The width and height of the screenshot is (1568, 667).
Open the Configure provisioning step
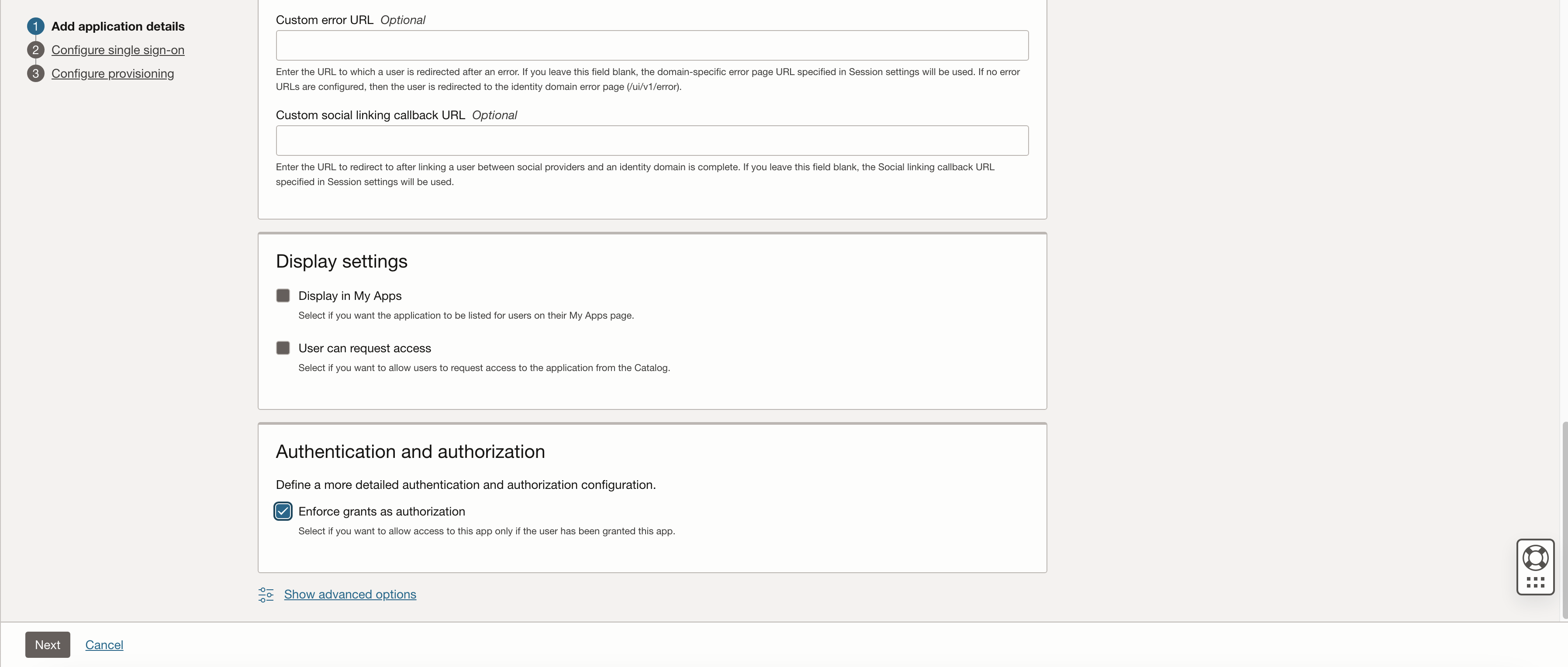pos(113,73)
